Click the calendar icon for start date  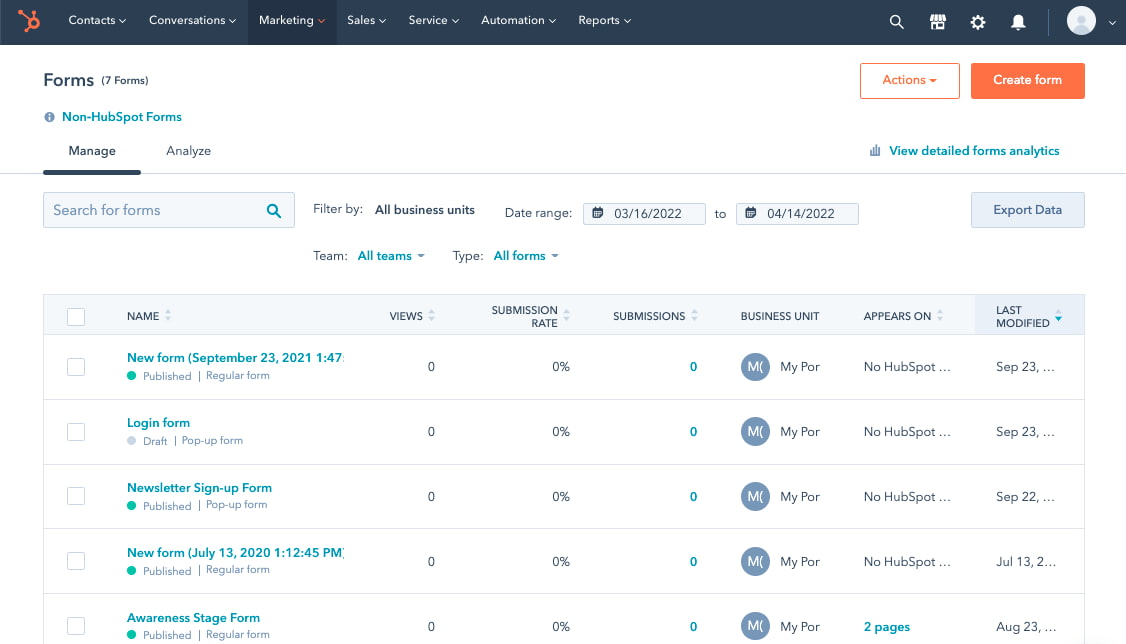click(x=598, y=213)
